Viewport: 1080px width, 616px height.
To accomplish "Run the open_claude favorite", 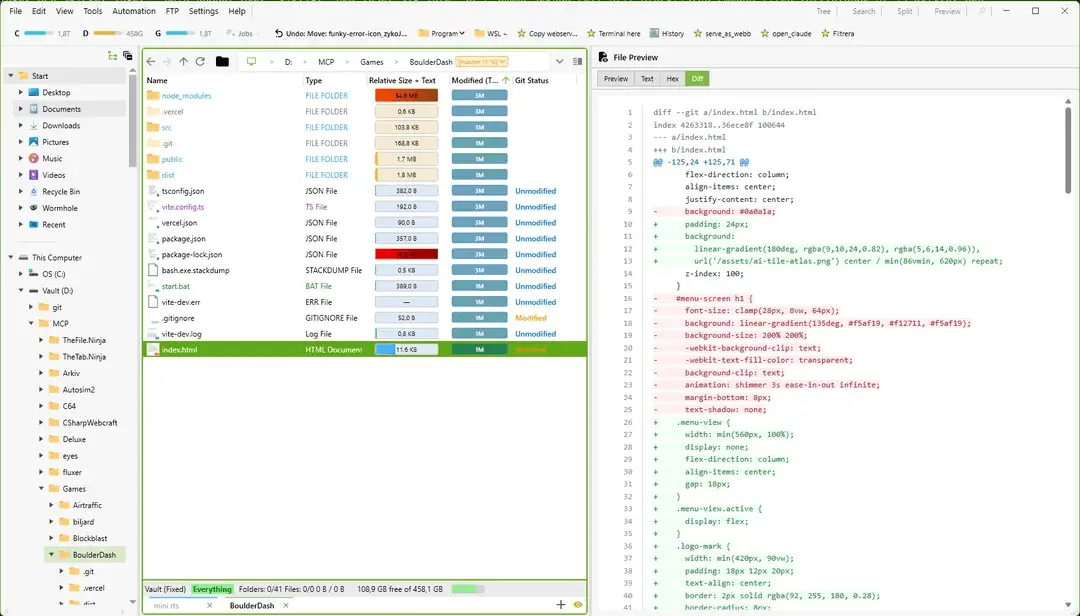I will (786, 33).
